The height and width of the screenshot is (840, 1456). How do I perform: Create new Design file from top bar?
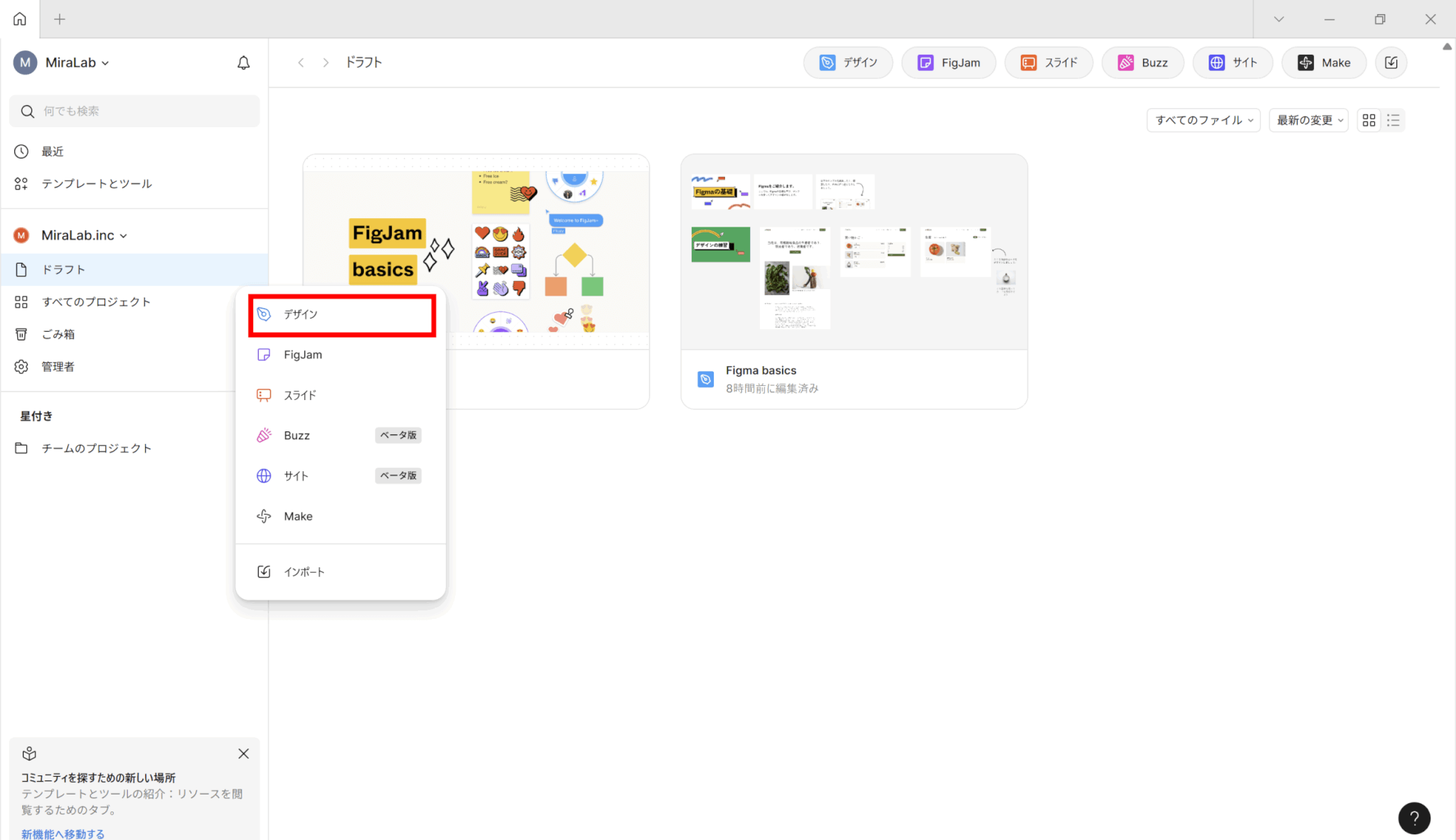(x=848, y=63)
